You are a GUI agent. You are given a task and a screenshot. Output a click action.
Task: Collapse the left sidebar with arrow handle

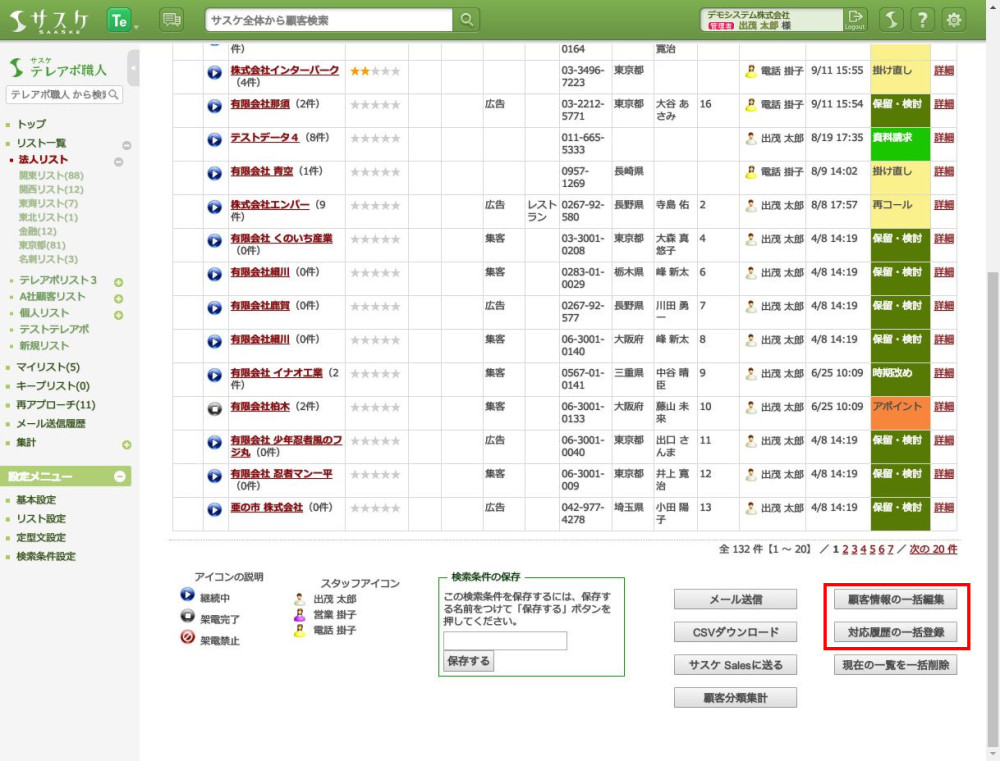tap(133, 68)
